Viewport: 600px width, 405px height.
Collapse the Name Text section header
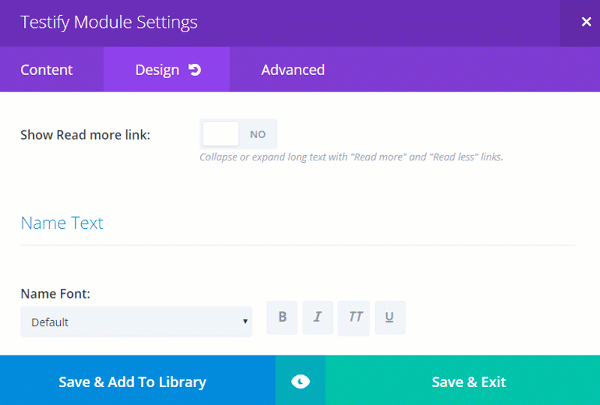click(x=62, y=223)
